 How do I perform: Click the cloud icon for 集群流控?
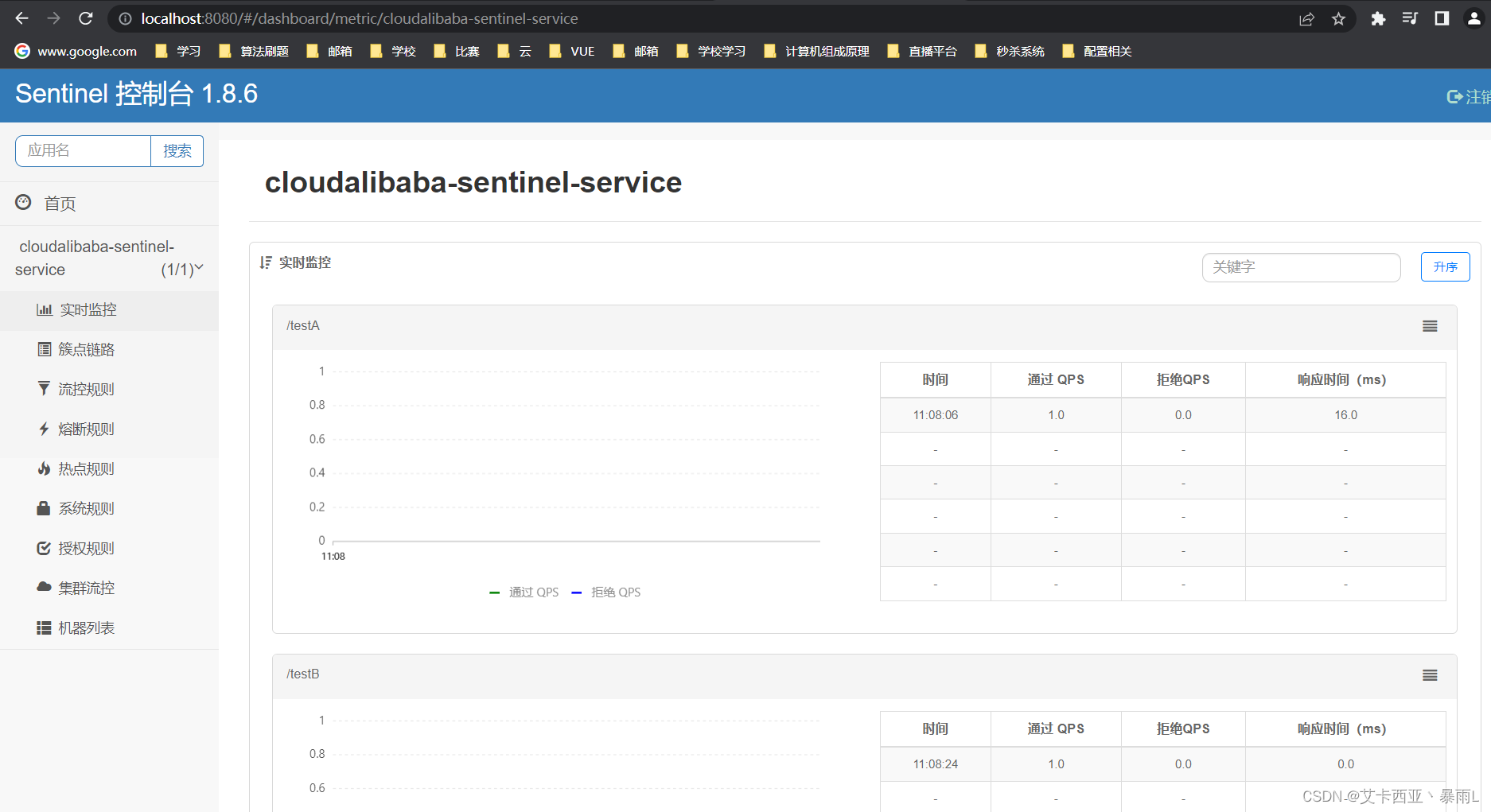pyautogui.click(x=44, y=587)
